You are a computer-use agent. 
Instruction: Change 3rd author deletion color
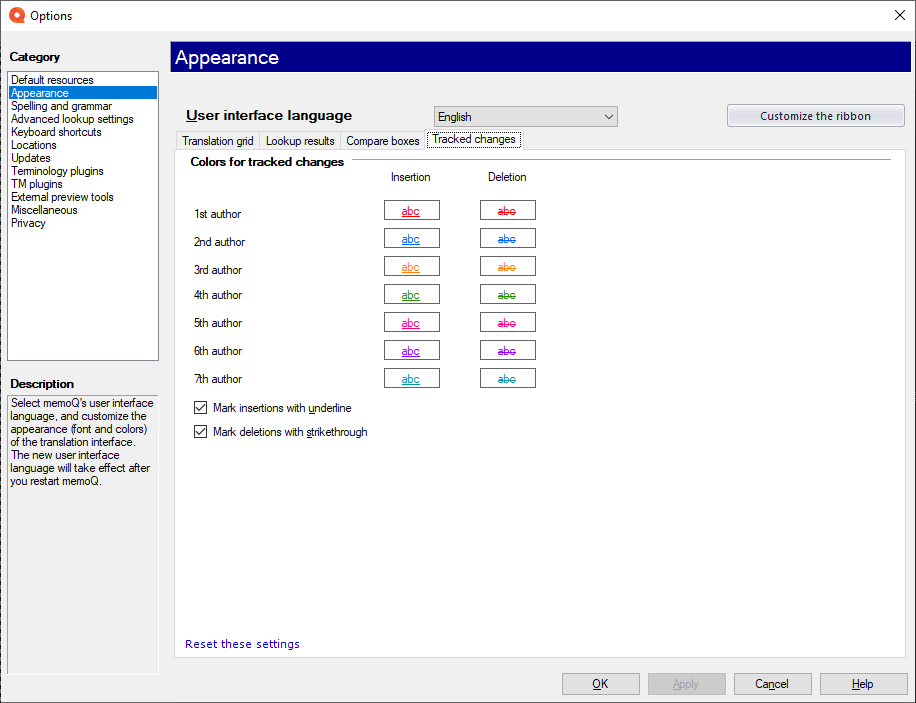(x=508, y=266)
